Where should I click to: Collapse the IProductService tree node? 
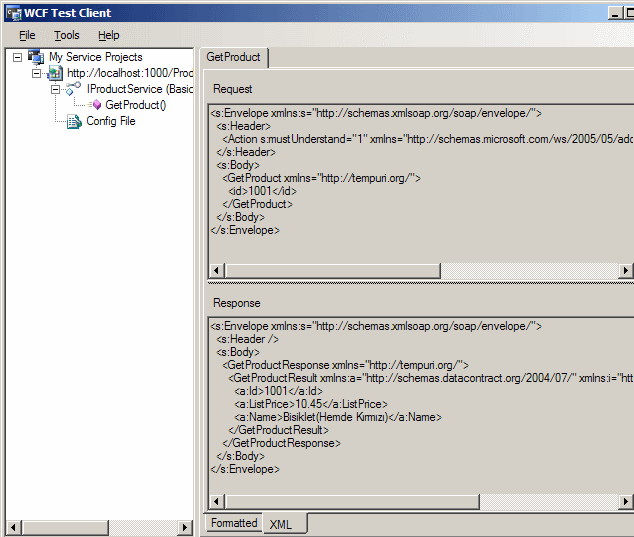(56, 90)
